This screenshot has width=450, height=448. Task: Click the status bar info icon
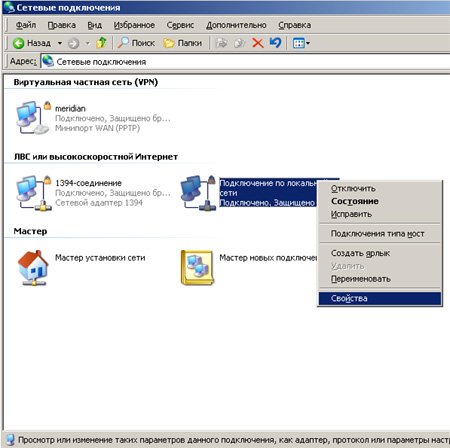coord(10,440)
